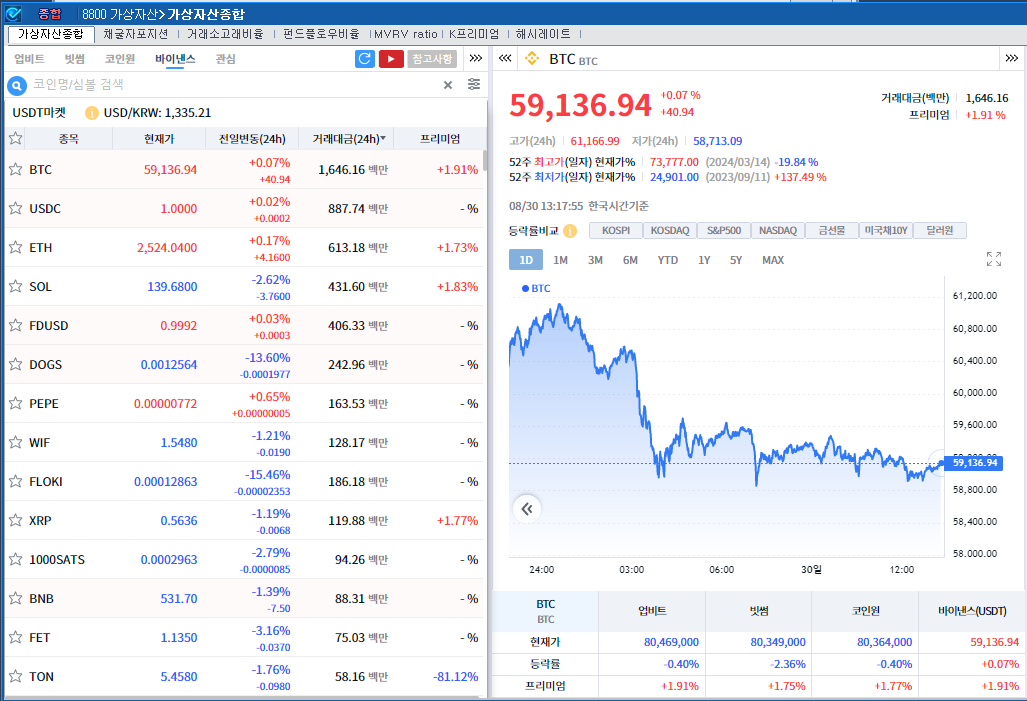The image size is (1027, 701).
Task: Compare with KOSDAQ button
Action: tap(670, 231)
